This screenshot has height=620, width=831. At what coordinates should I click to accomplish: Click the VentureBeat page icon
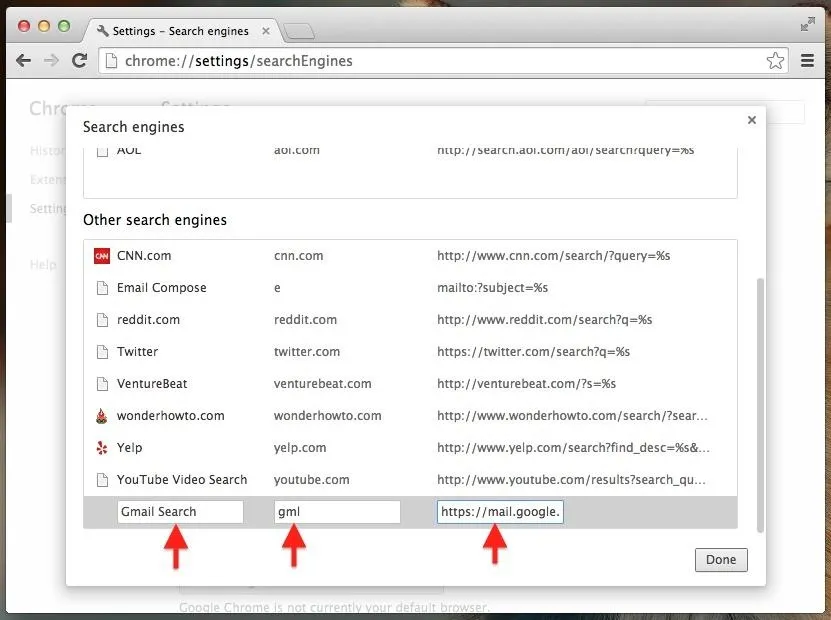pos(102,384)
